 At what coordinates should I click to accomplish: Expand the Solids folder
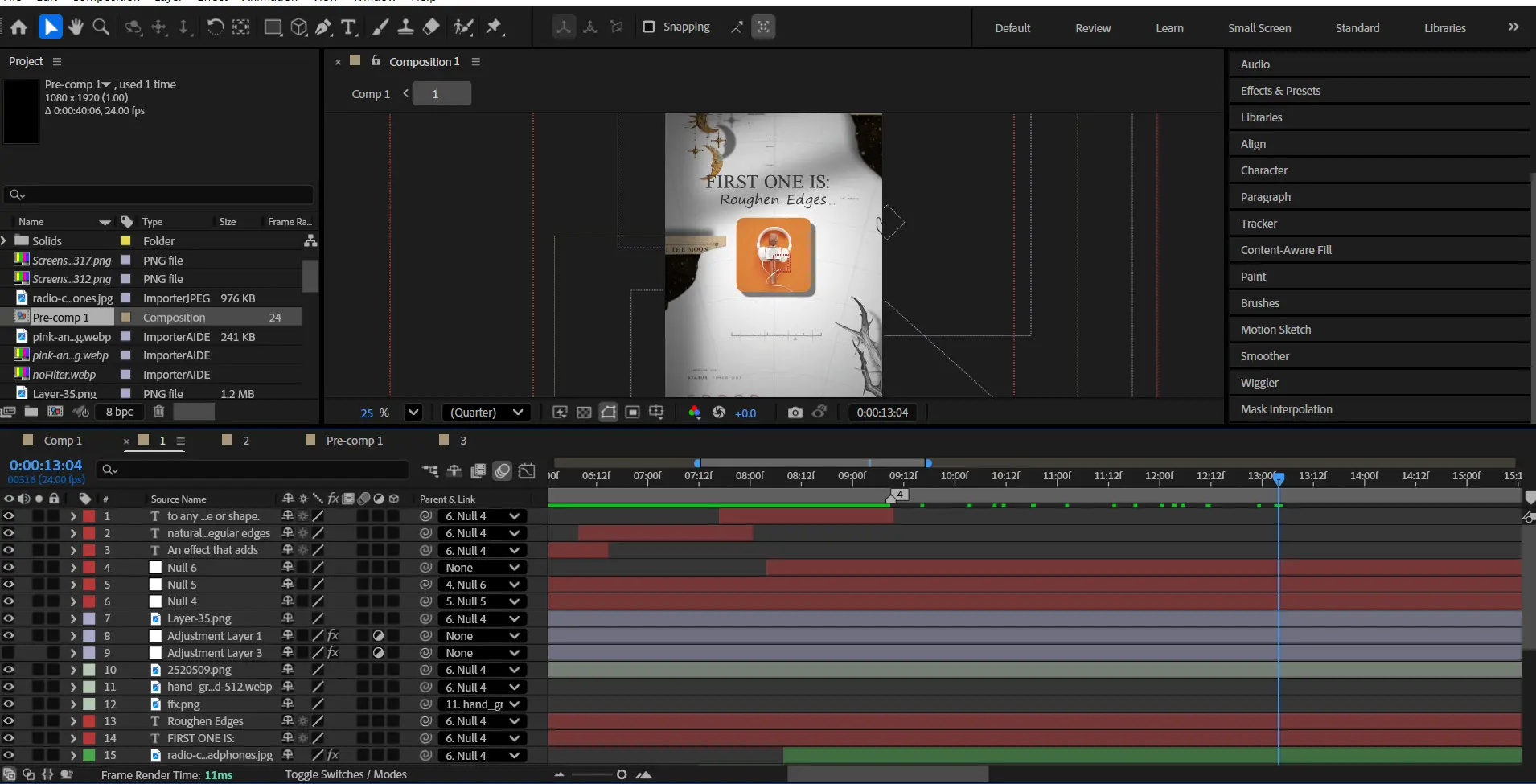coord(5,240)
